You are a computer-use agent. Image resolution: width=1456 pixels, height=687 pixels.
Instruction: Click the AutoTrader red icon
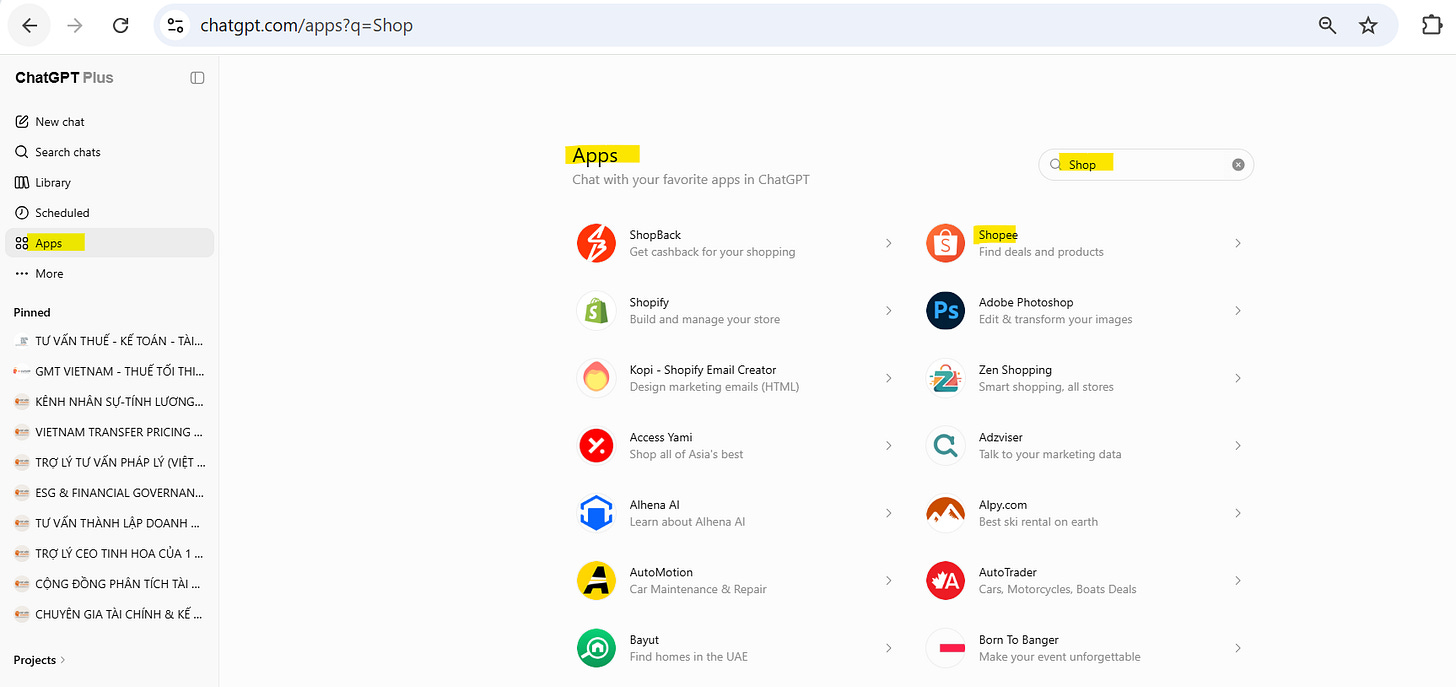point(945,581)
